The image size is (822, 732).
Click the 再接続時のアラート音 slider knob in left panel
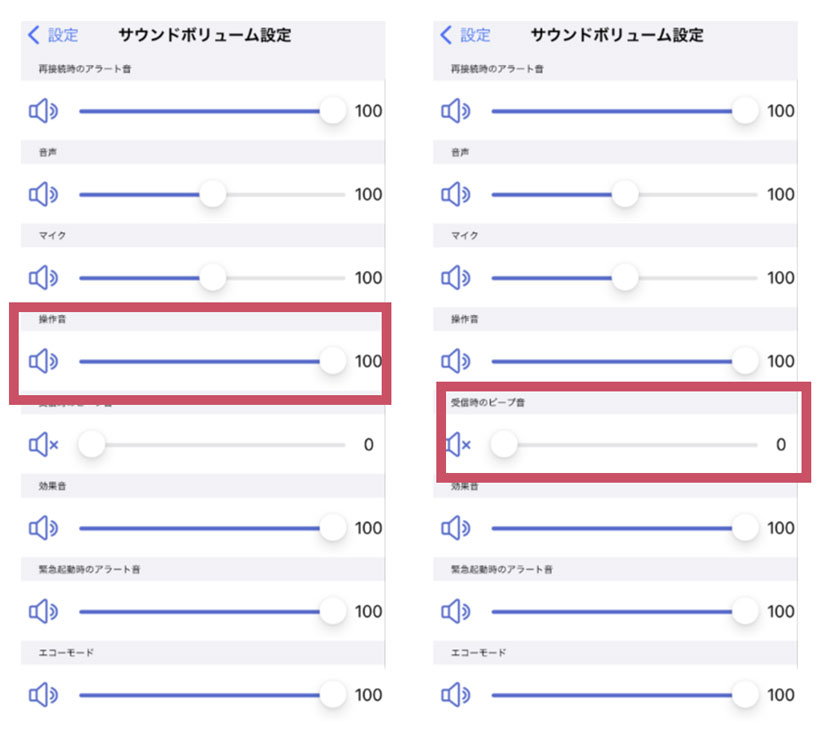coord(333,111)
